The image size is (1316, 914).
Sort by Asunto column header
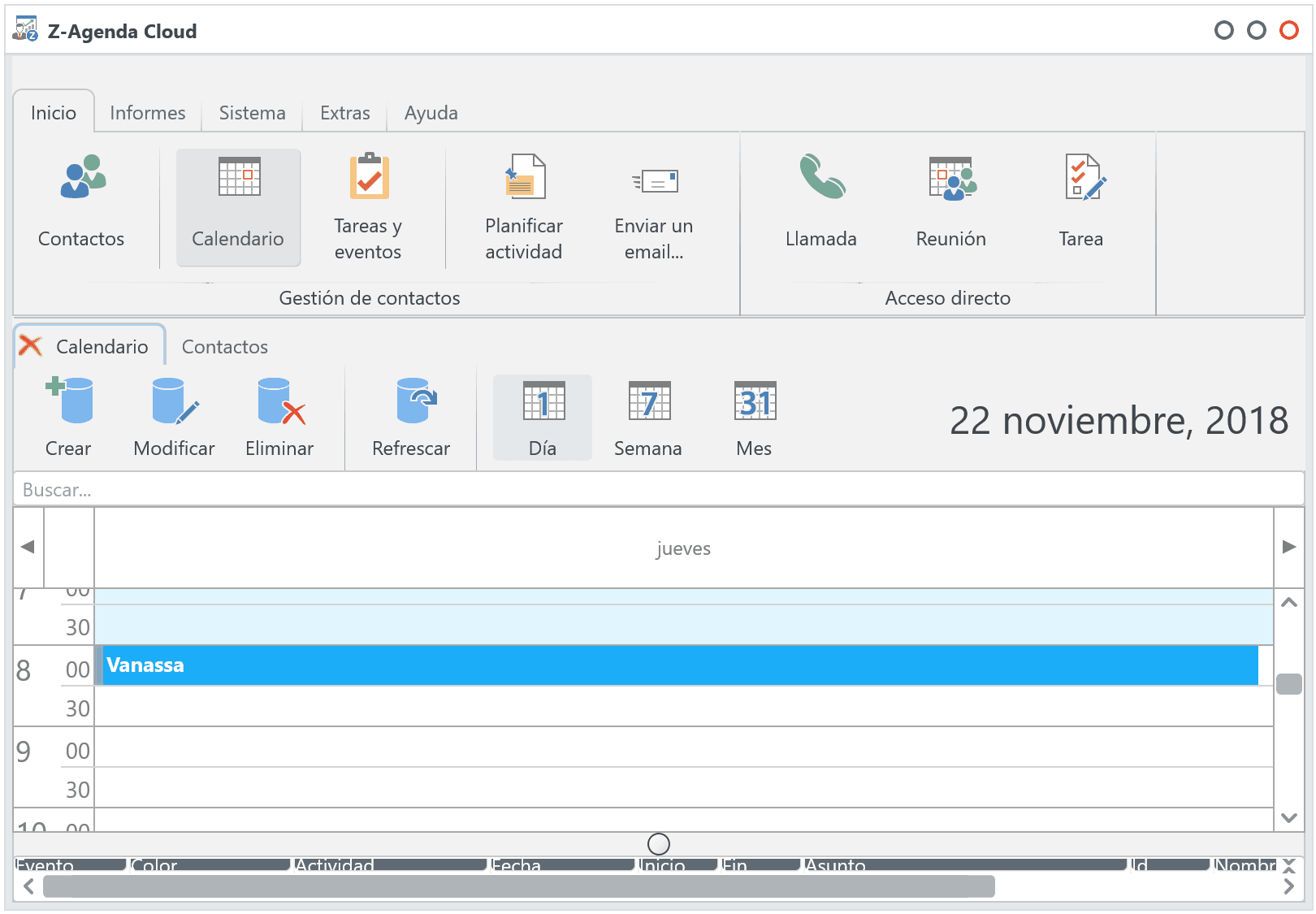(965, 864)
